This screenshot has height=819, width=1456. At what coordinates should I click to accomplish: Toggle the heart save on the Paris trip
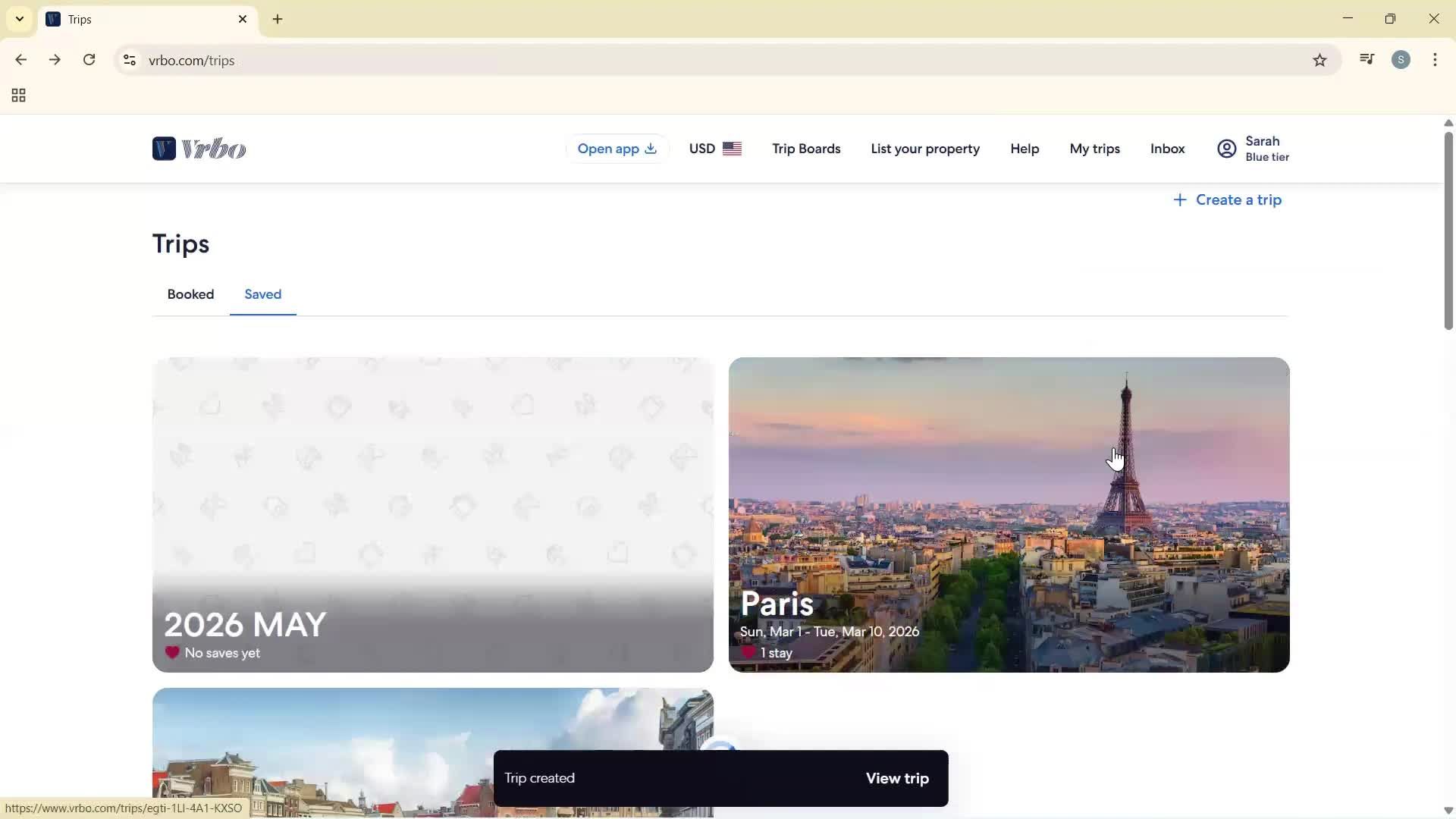748,652
